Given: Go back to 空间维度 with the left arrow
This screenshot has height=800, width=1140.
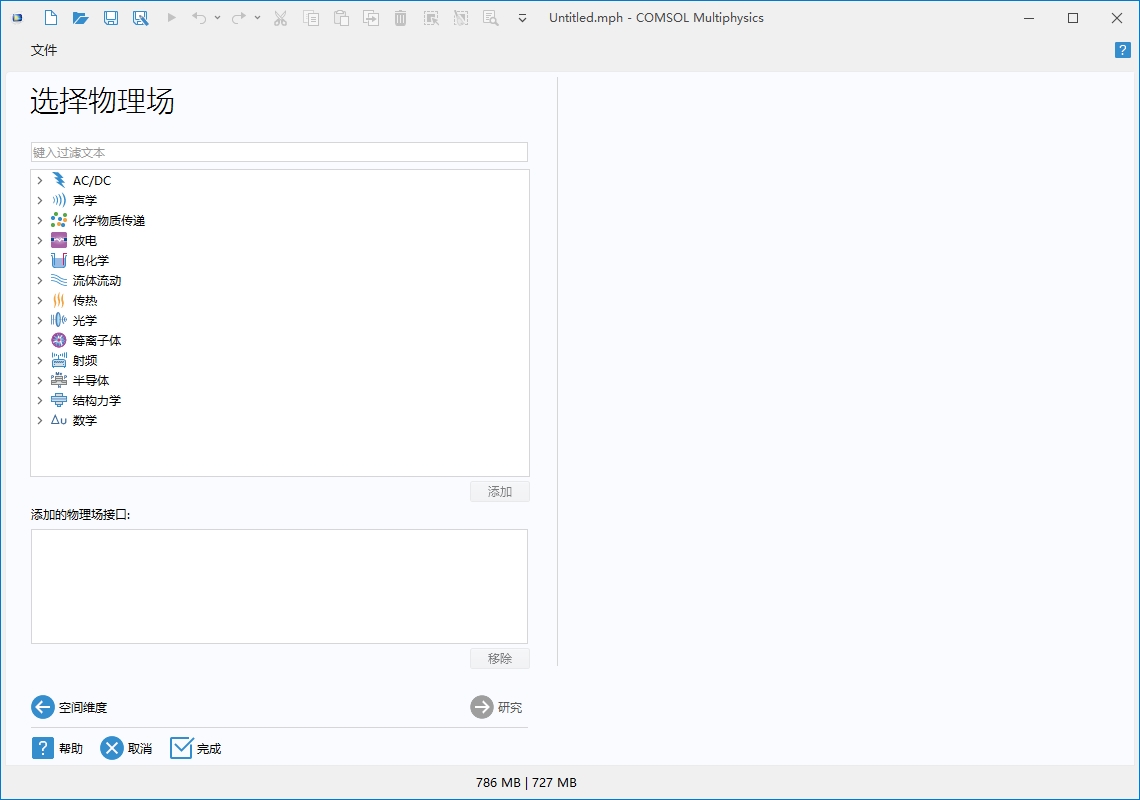Looking at the screenshot, I should tap(43, 707).
